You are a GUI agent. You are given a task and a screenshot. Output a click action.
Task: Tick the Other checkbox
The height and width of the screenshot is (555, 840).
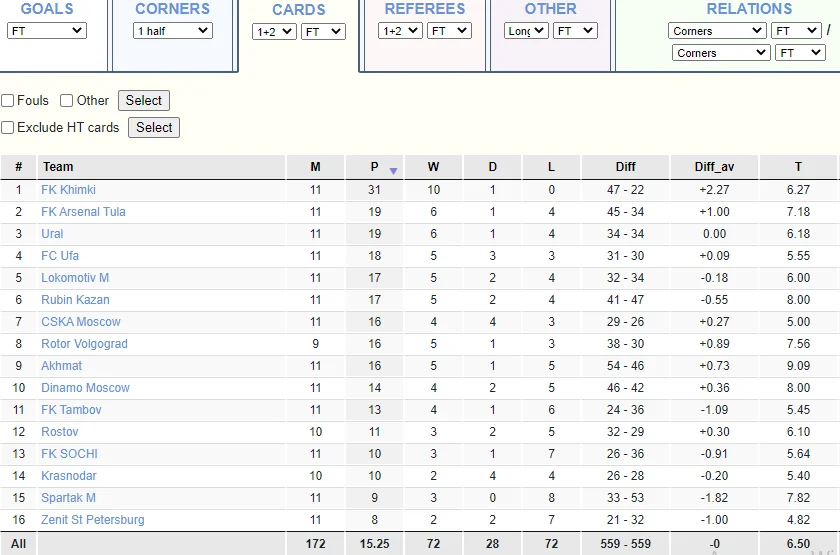coord(66,101)
